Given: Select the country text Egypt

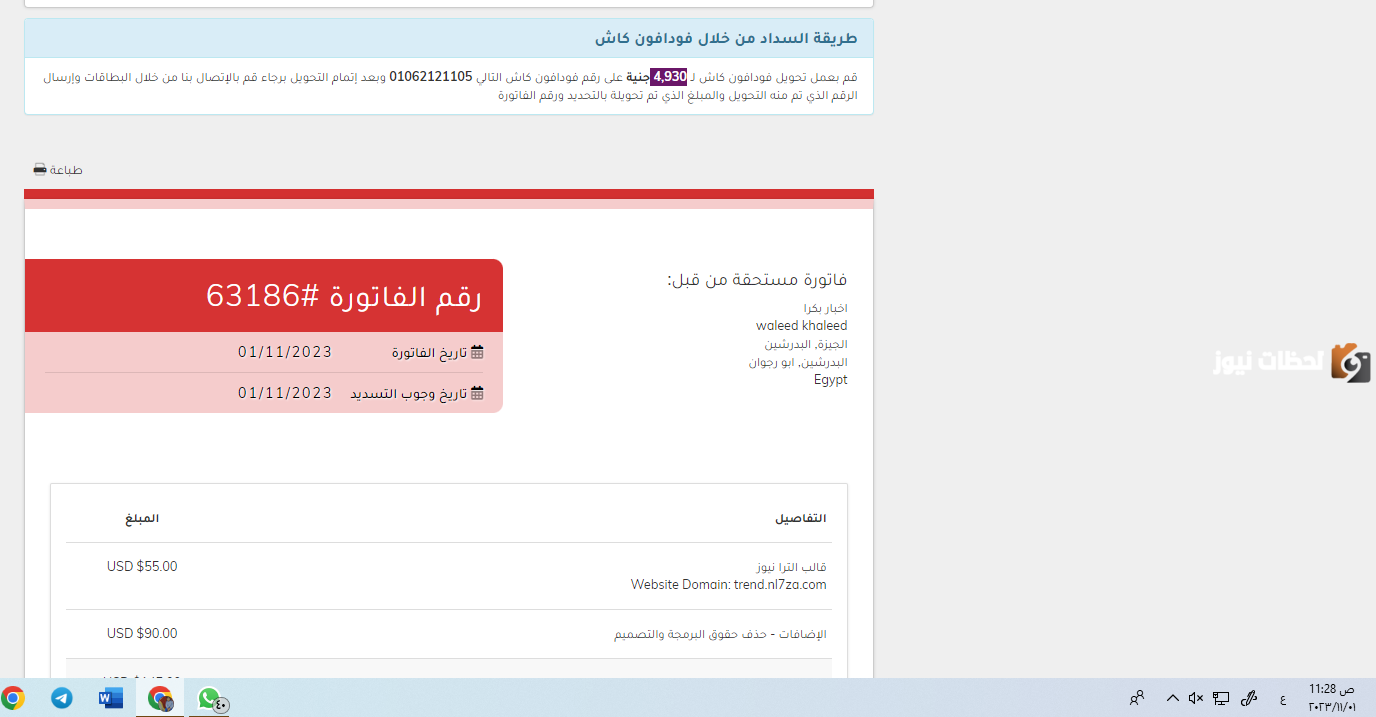Looking at the screenshot, I should [831, 380].
